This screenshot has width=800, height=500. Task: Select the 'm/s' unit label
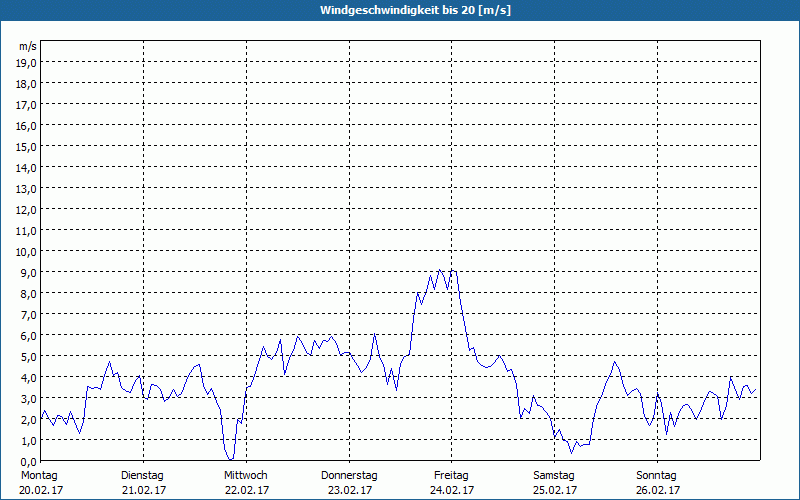pyautogui.click(x=28, y=46)
